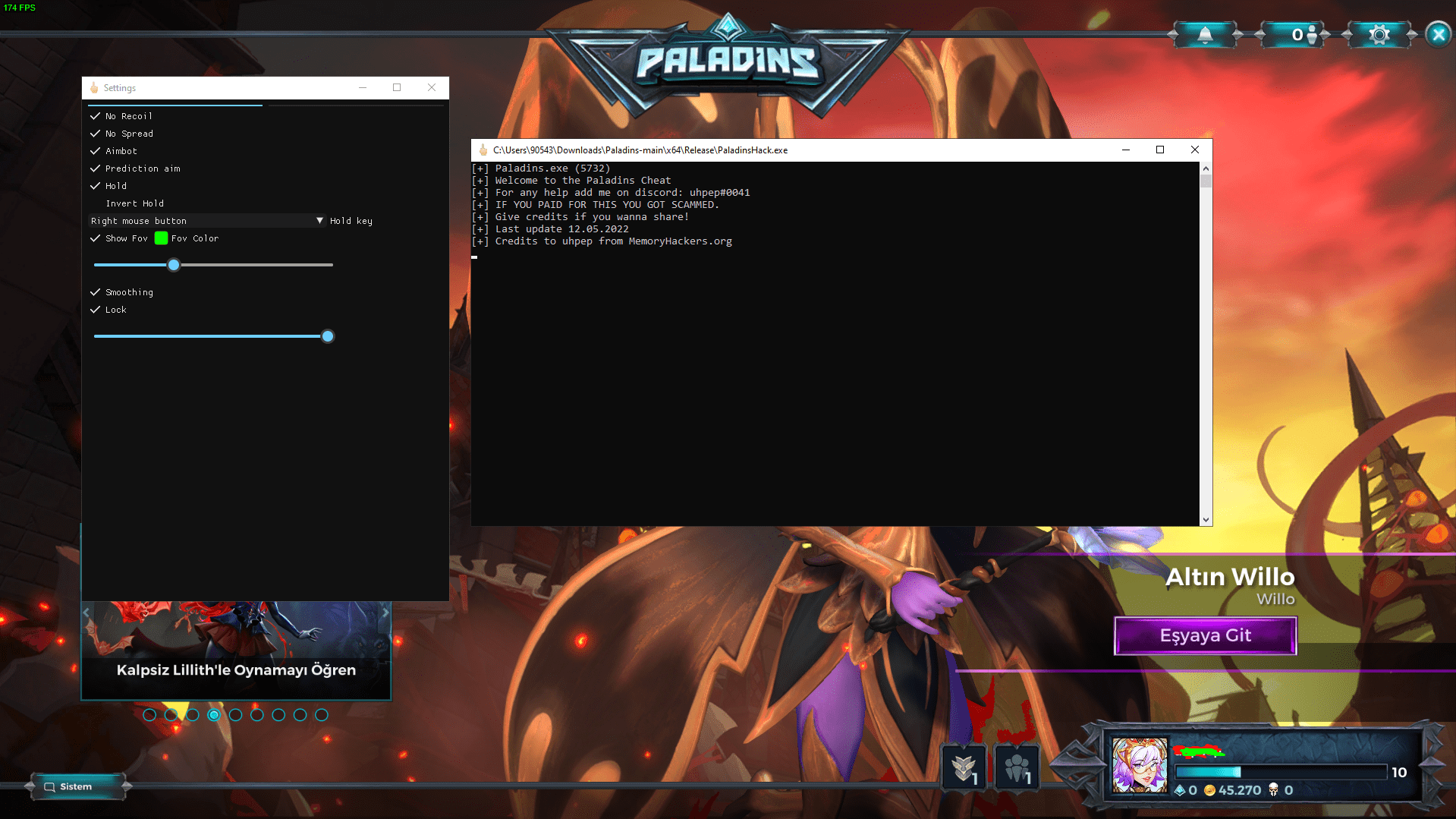
Task: Open the Paladins friends list icon
Action: (x=1292, y=35)
